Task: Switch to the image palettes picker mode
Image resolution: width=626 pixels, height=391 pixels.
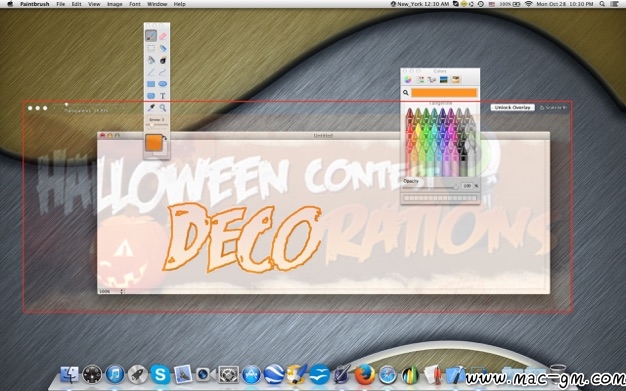Action: click(444, 79)
